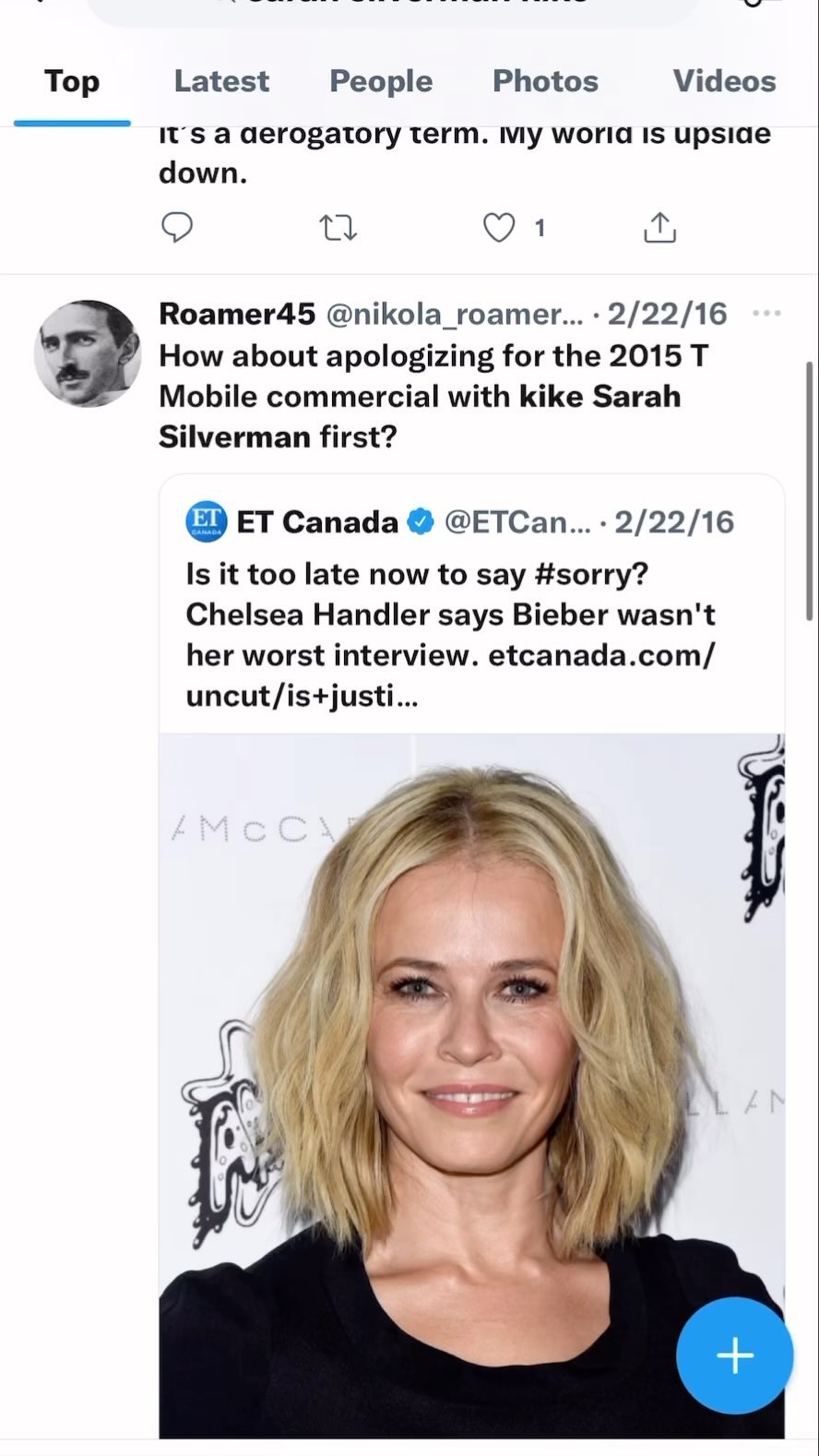This screenshot has height=1456, width=819.
Task: Tap the @ETCan... handle in quoted tweet
Action: pos(517,522)
